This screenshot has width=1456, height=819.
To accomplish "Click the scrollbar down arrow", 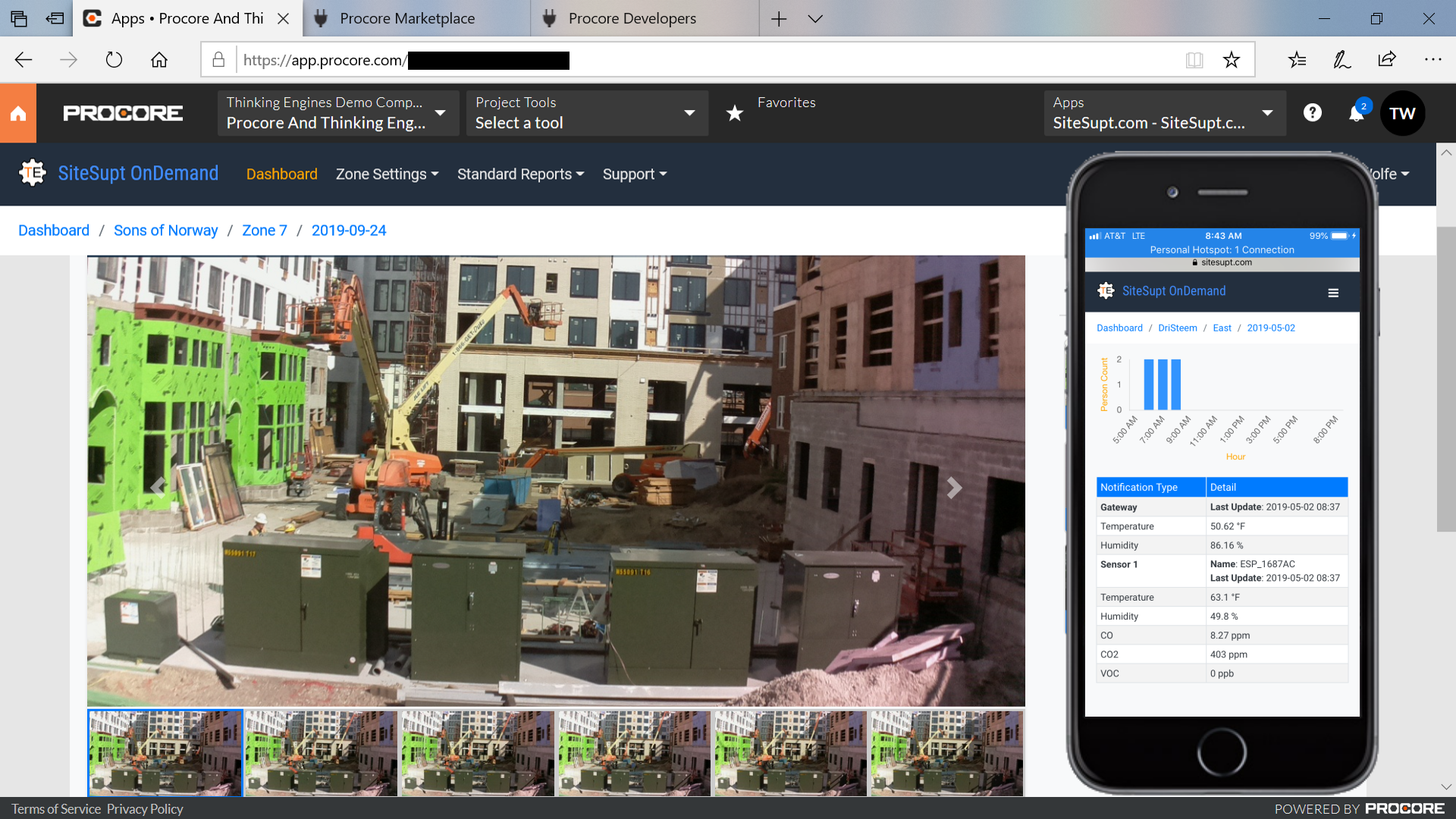I will pyautogui.click(x=1446, y=787).
